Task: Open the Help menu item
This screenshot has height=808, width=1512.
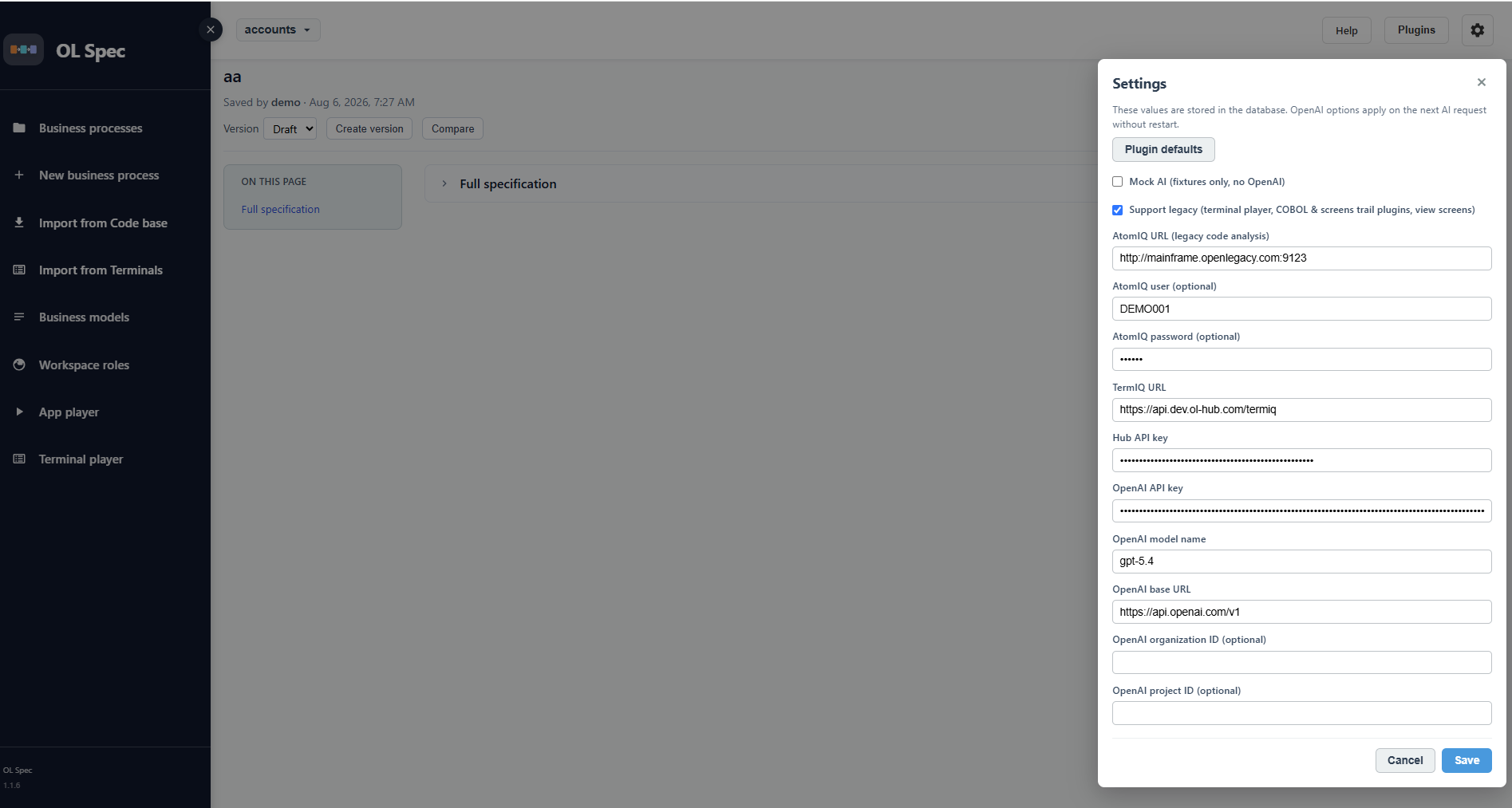Action: click(1346, 30)
